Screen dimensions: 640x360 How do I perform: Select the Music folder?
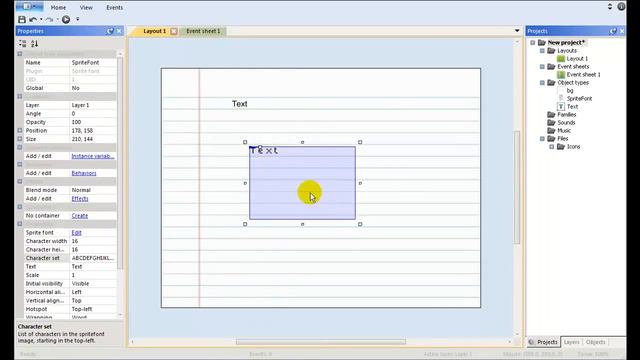[x=564, y=131]
